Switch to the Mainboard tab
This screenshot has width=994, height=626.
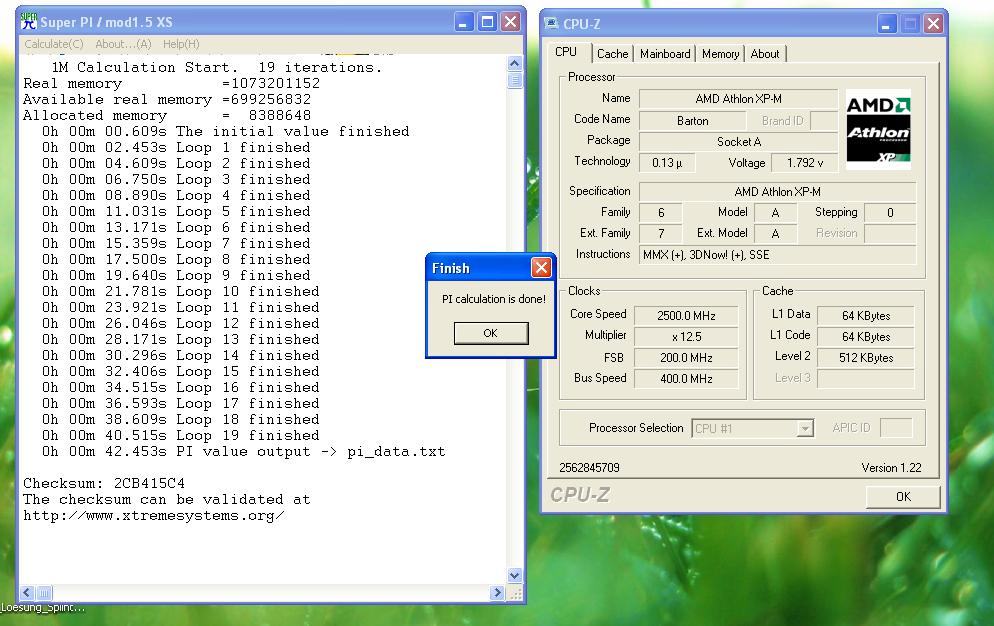coord(665,54)
